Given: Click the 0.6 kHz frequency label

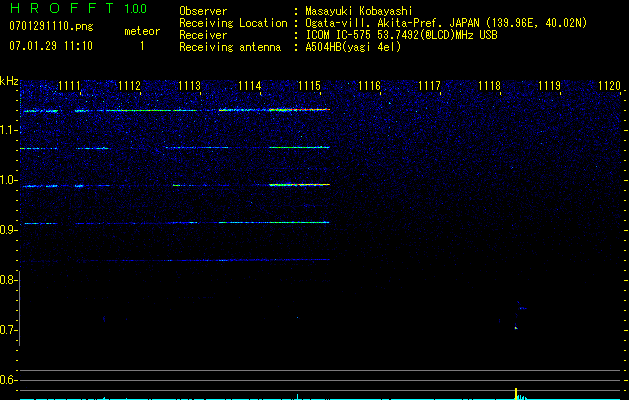Looking at the screenshot, I should point(8,380).
